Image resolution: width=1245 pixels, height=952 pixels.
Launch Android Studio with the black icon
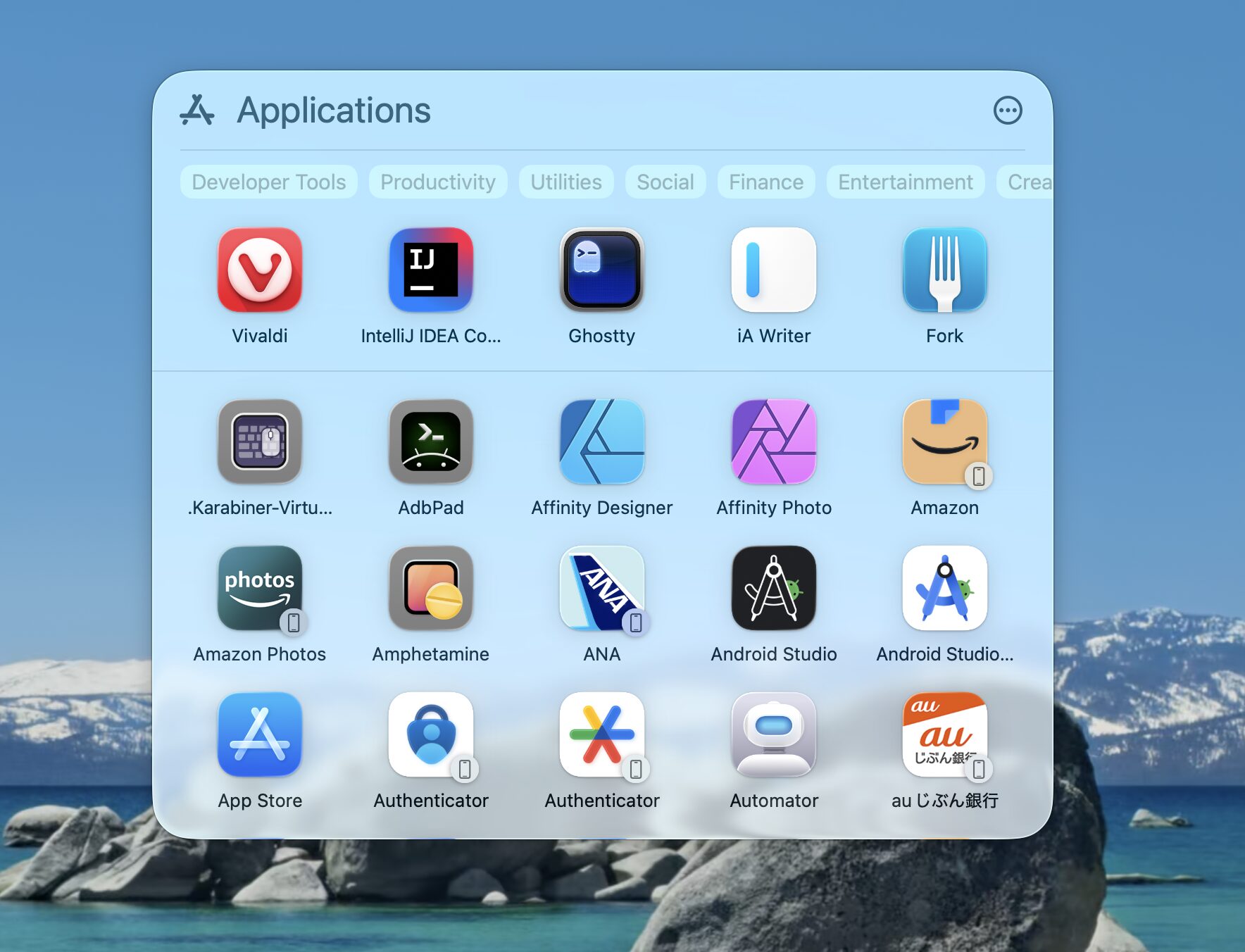coord(774,588)
